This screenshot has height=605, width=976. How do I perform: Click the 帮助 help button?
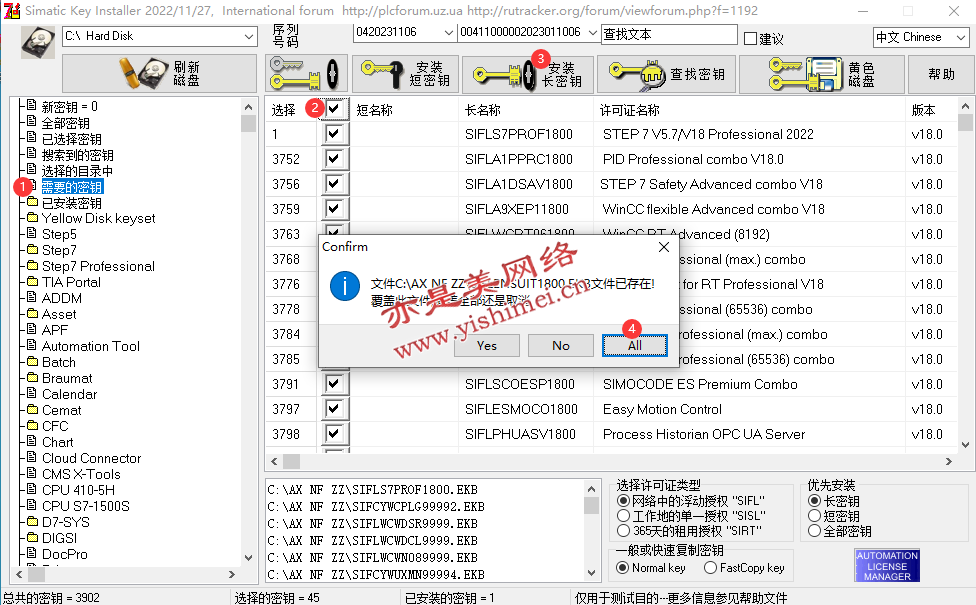click(941, 74)
